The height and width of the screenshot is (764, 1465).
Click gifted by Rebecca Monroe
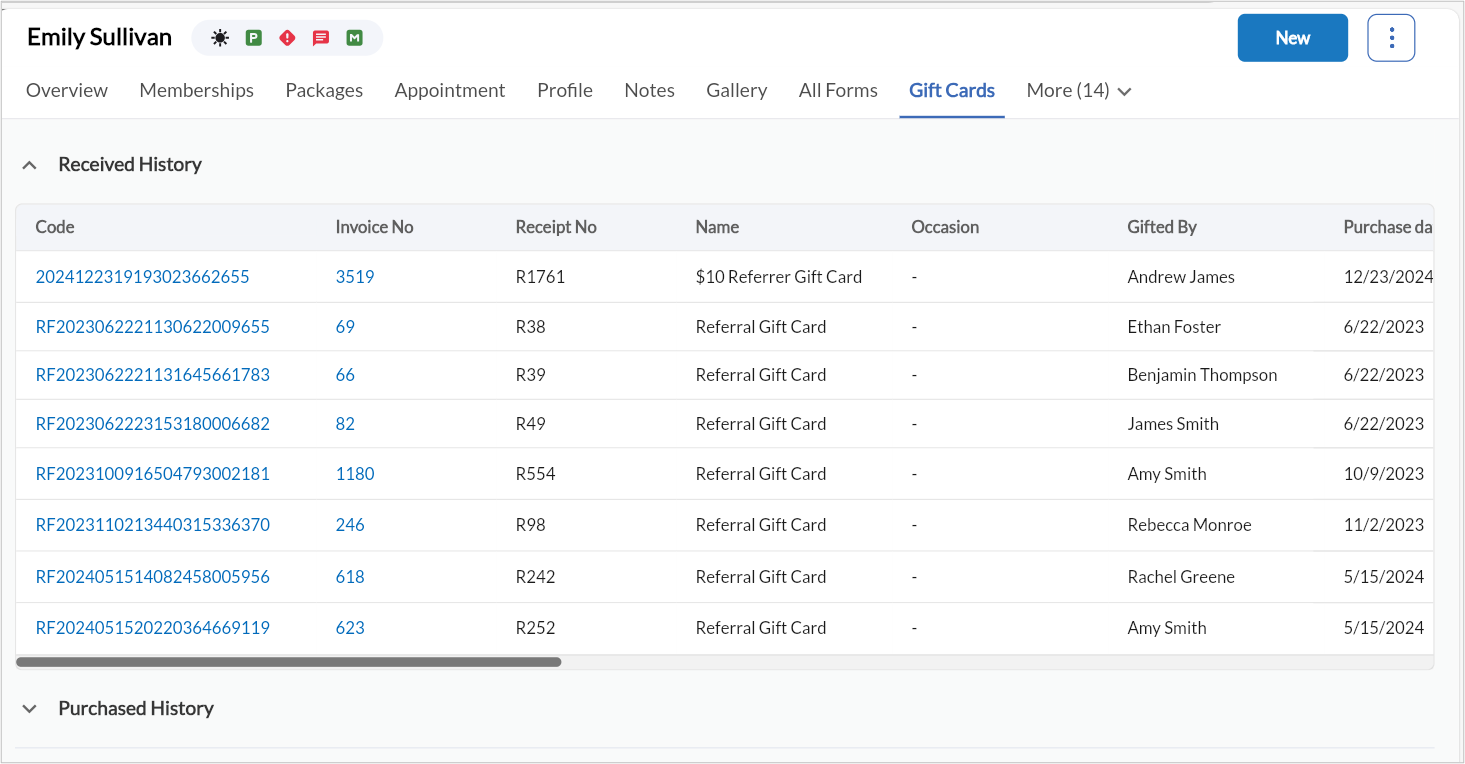click(x=1189, y=525)
